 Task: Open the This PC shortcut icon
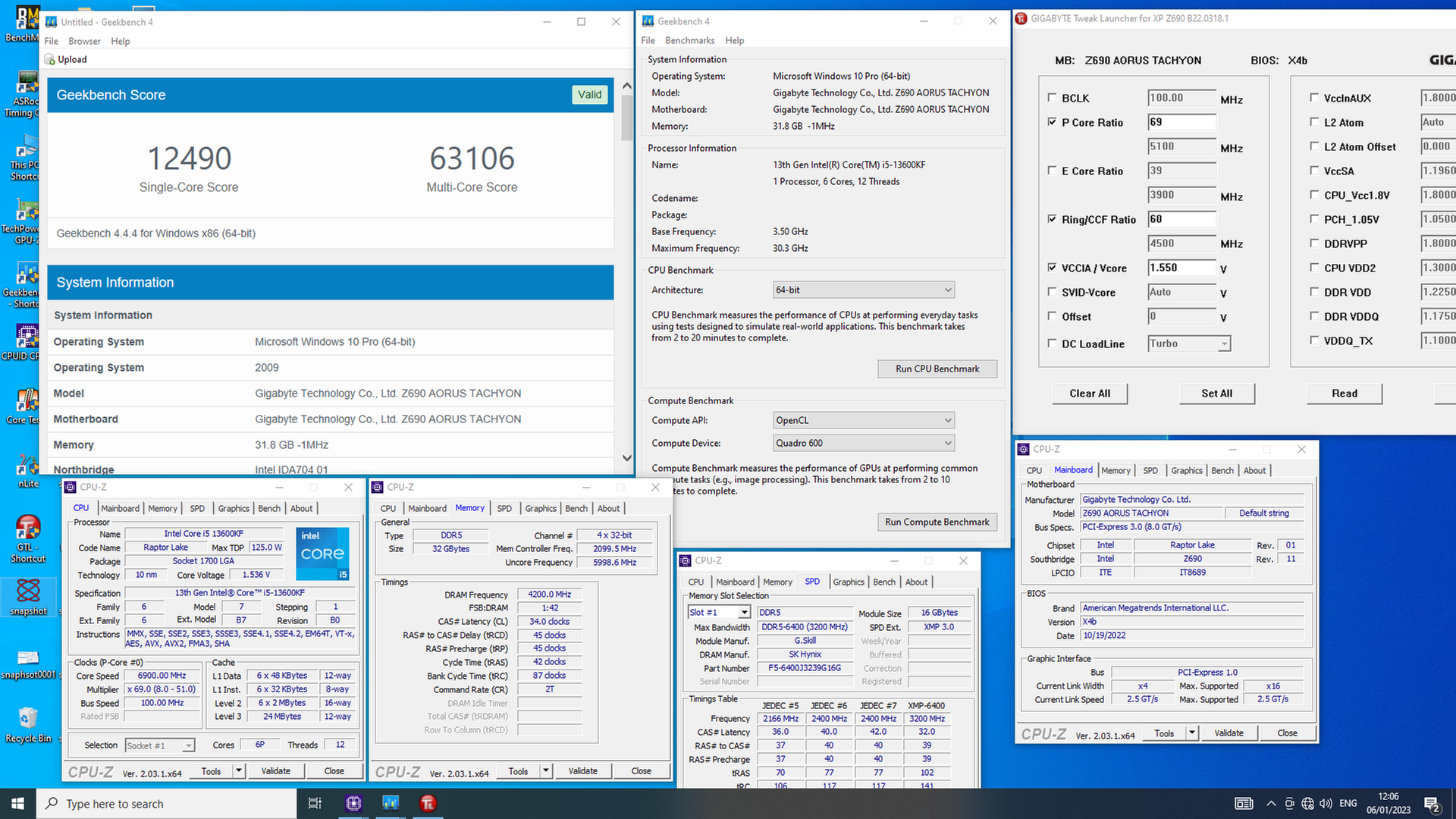[x=27, y=158]
